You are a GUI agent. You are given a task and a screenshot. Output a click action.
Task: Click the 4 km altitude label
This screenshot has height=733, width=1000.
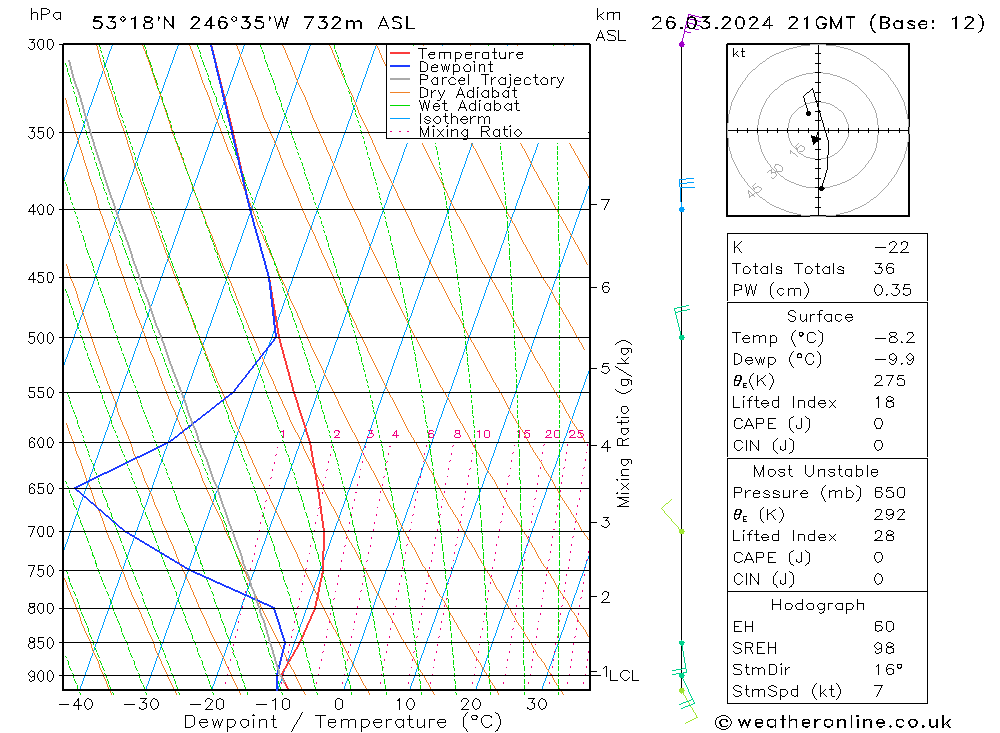(605, 446)
